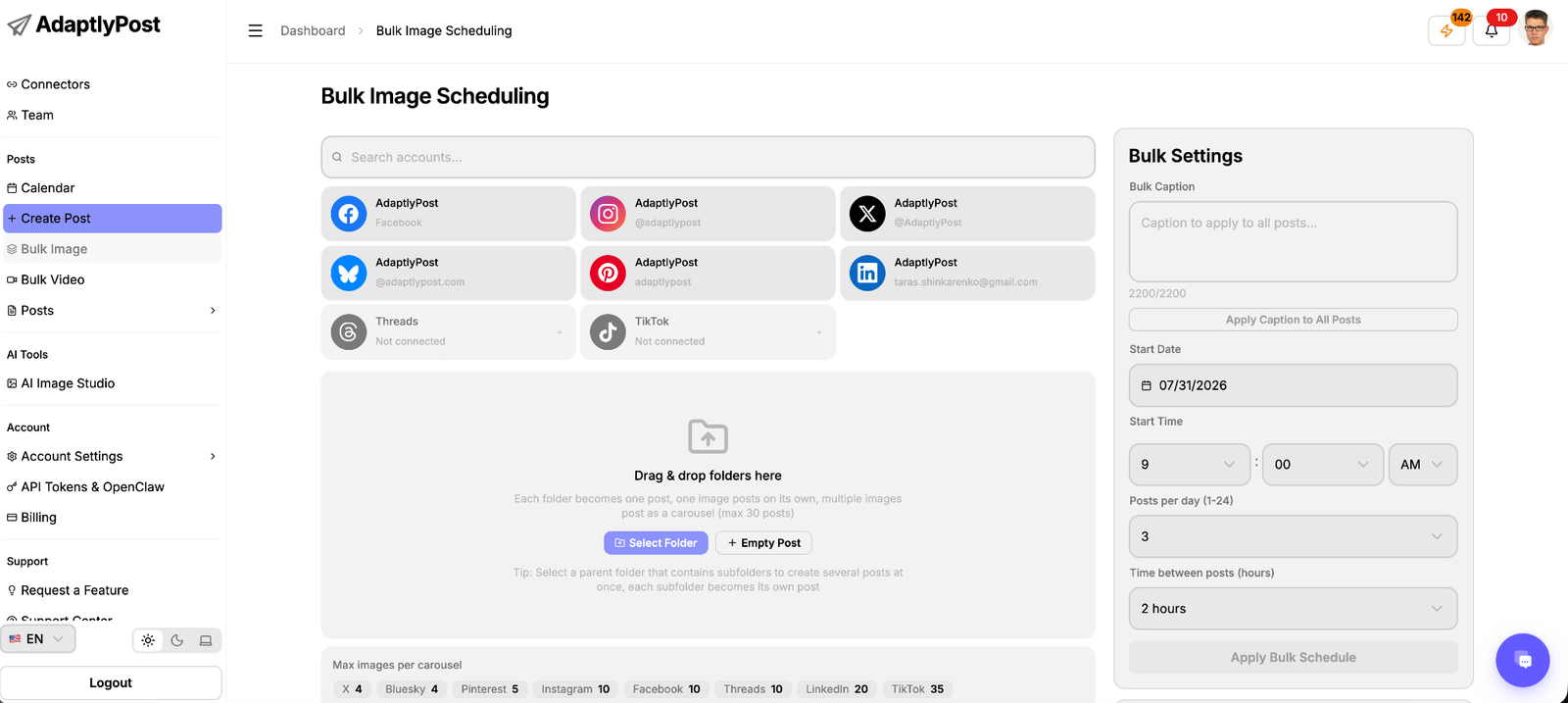Click Apply Bulk Schedule button

(x=1293, y=658)
